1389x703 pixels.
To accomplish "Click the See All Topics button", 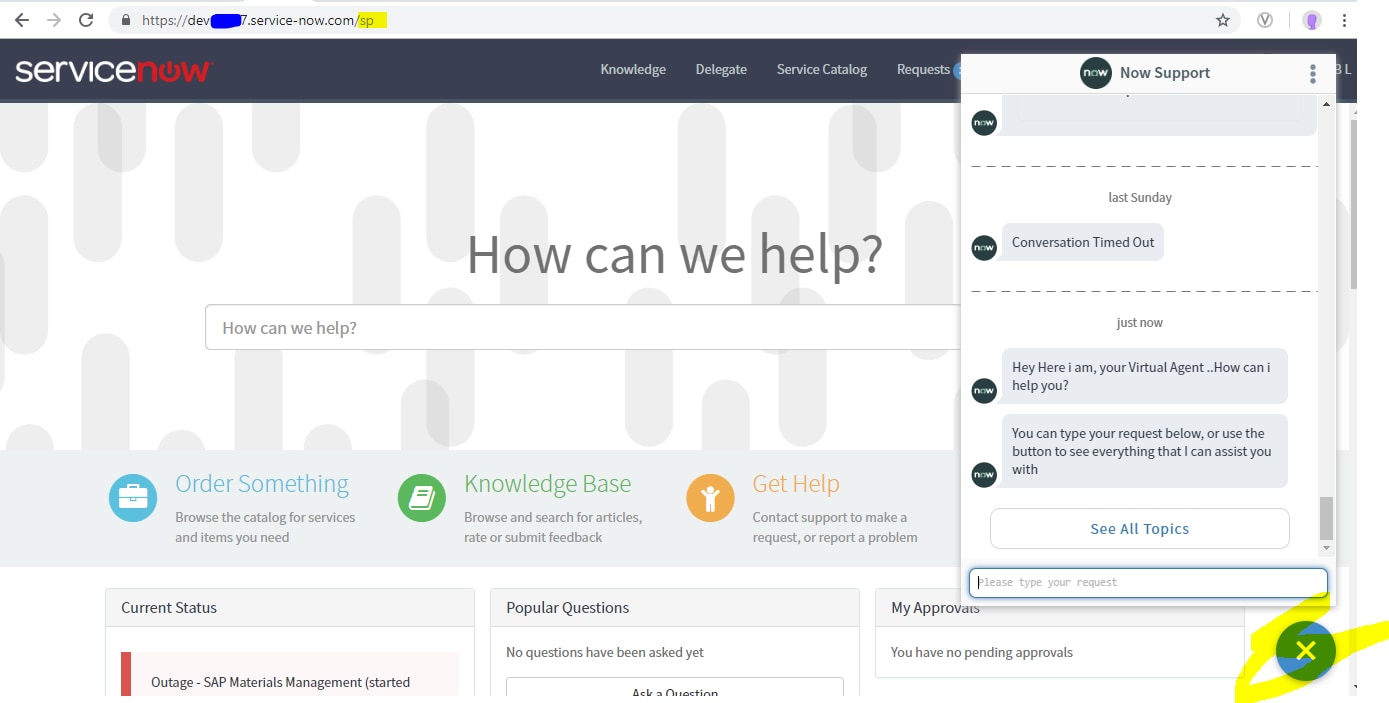I will (1139, 528).
